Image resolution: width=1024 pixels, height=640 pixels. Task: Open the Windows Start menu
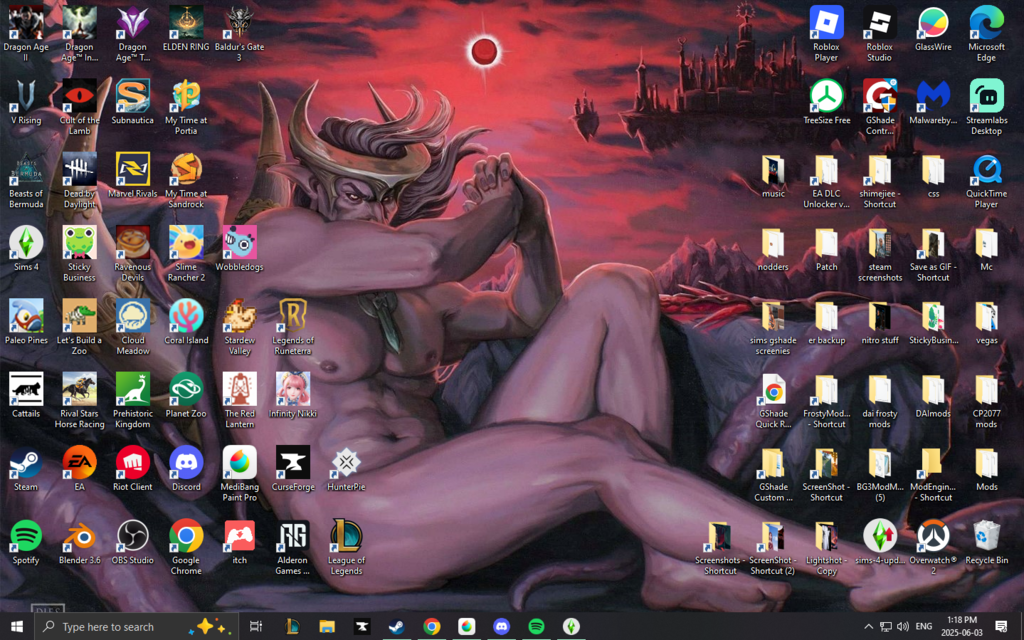point(16,626)
